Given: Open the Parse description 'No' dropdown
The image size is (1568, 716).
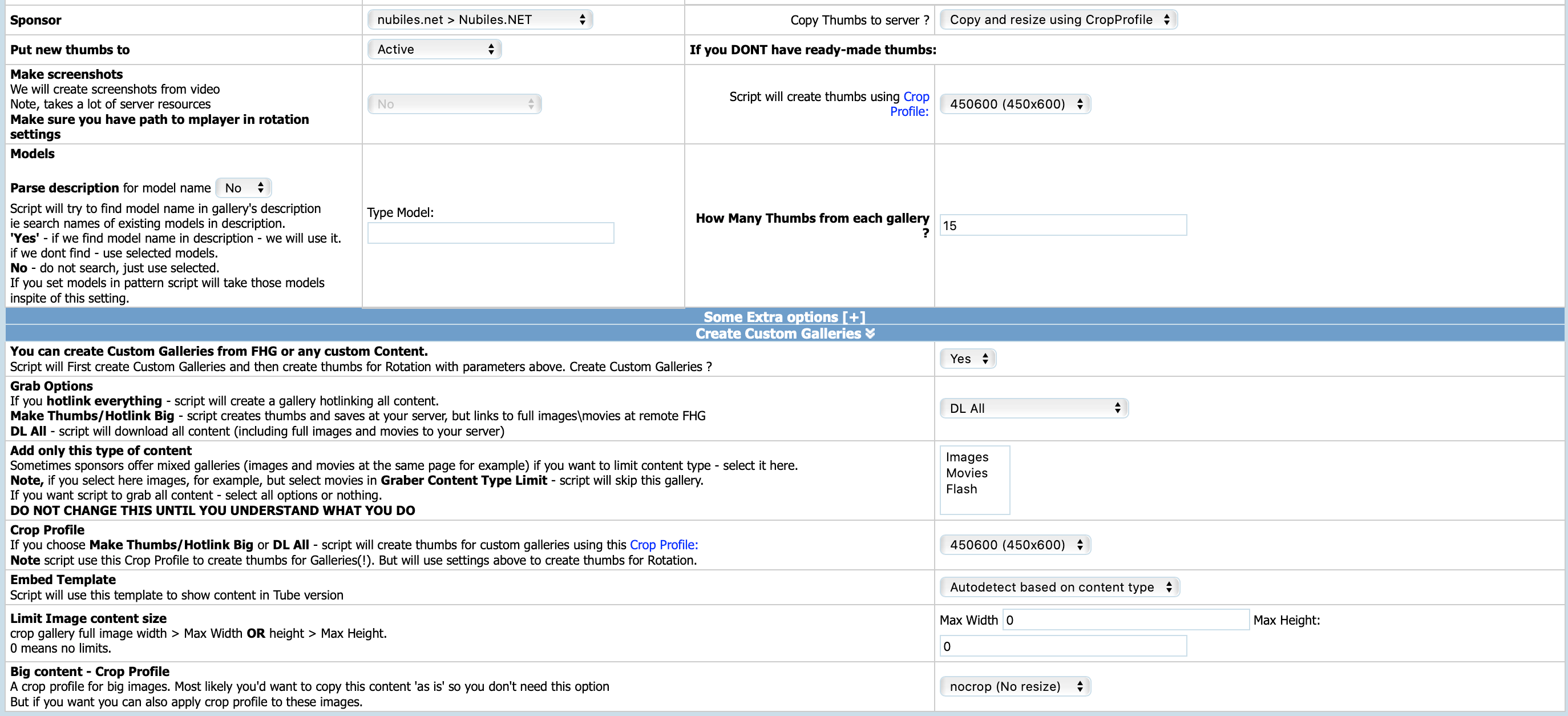Looking at the screenshot, I should (244, 188).
